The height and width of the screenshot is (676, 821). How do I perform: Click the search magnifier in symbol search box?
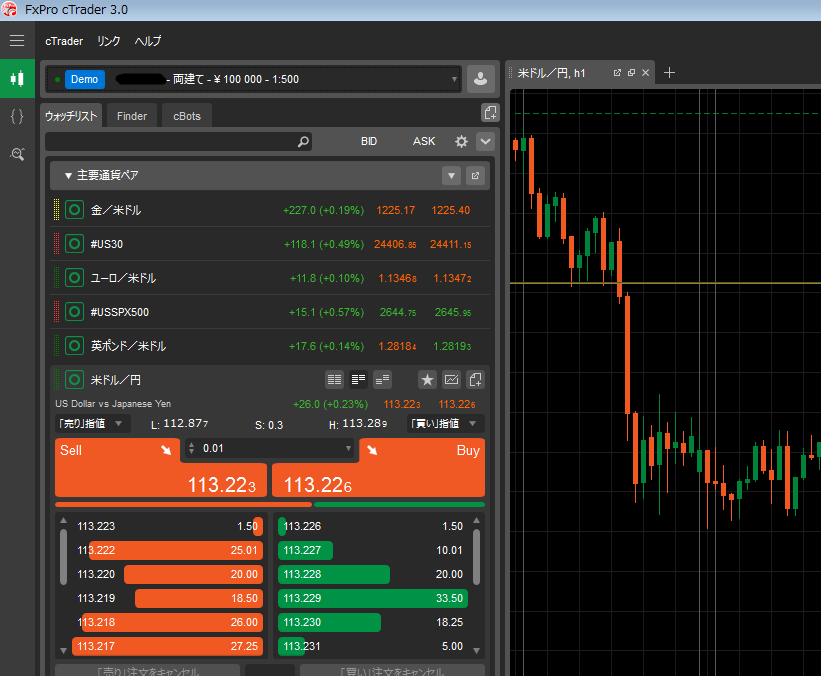(303, 141)
